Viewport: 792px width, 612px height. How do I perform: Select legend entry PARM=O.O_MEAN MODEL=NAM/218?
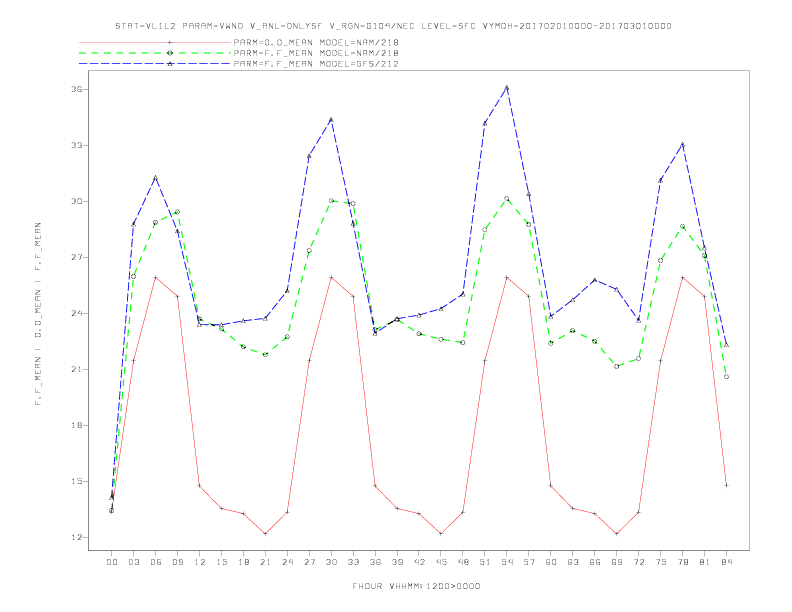pos(316,42)
